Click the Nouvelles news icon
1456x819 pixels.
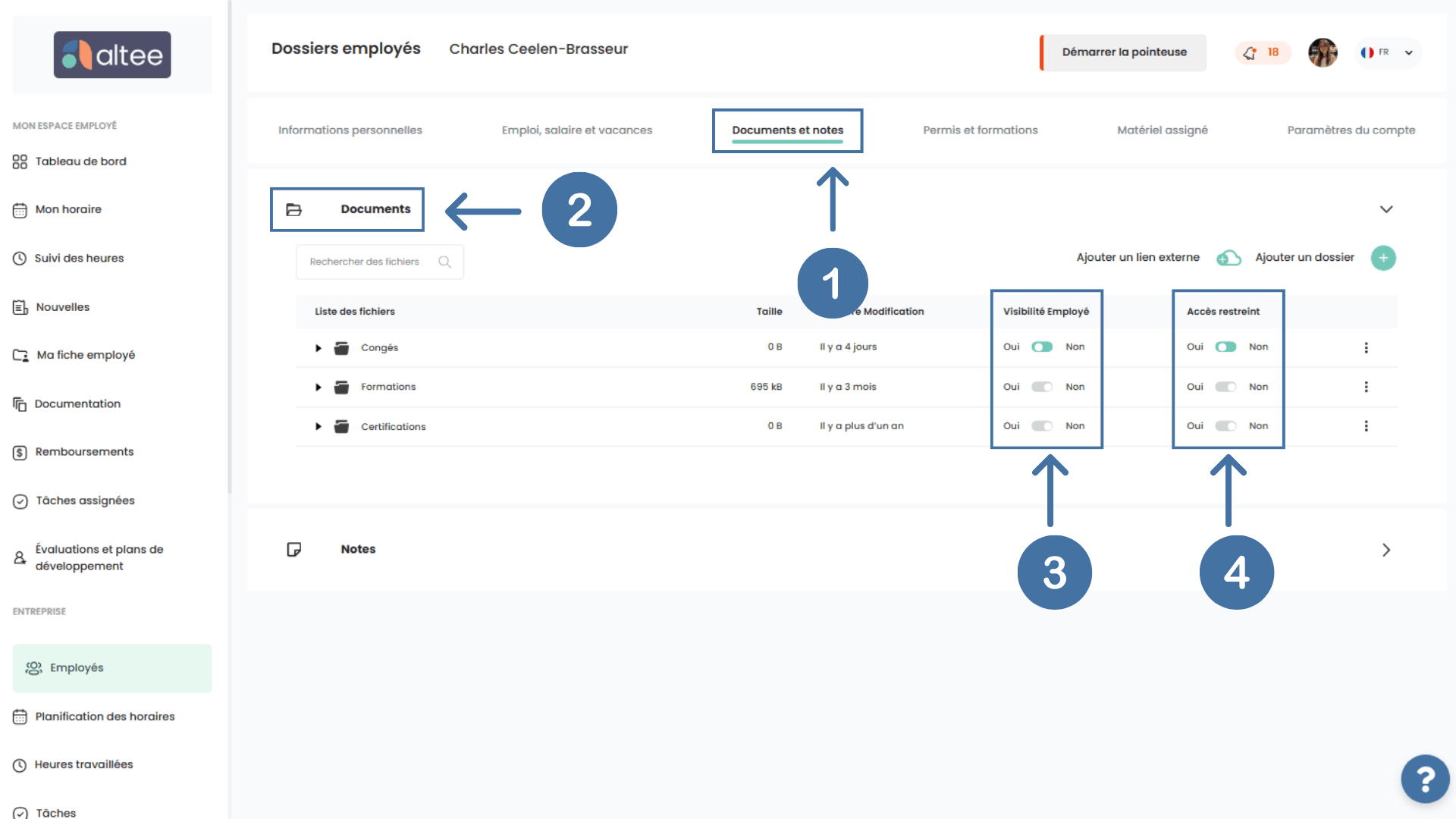tap(20, 307)
